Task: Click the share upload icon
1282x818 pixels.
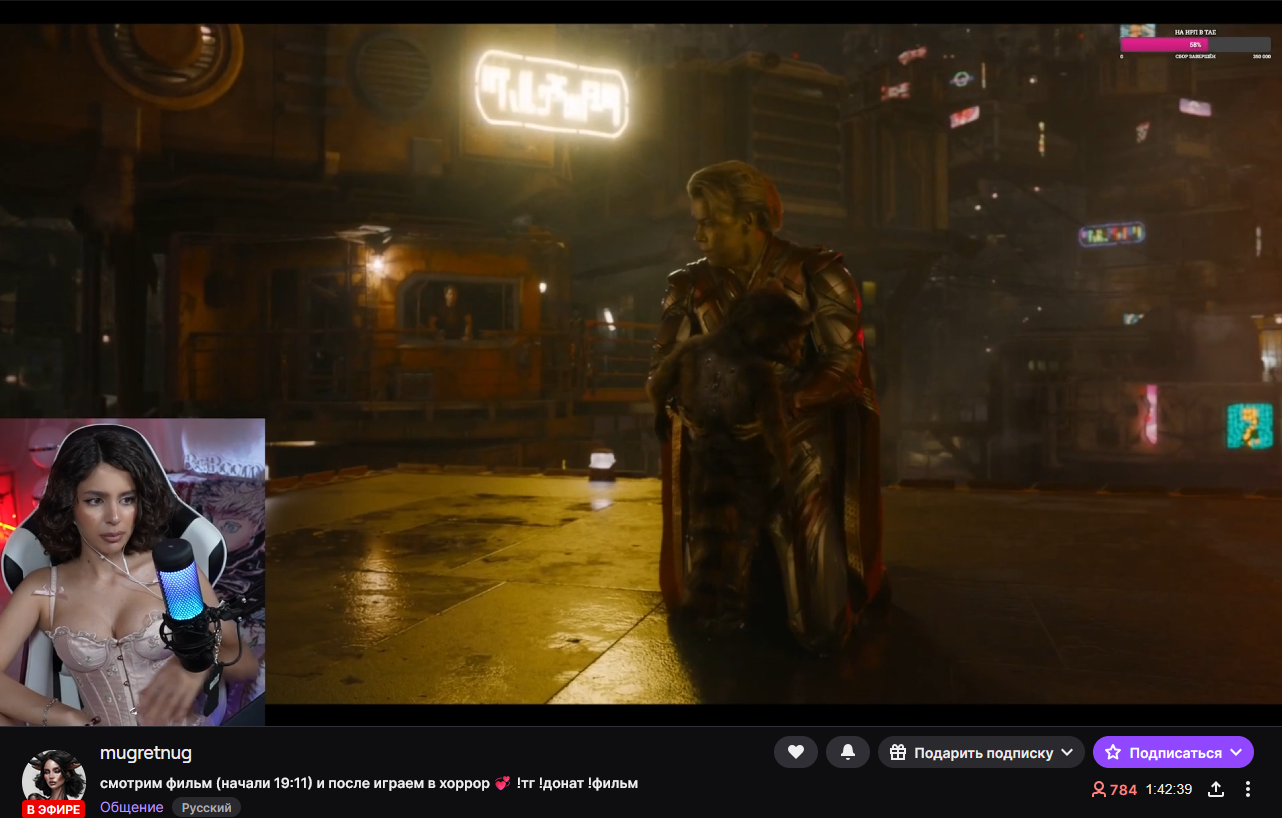Action: (x=1216, y=789)
